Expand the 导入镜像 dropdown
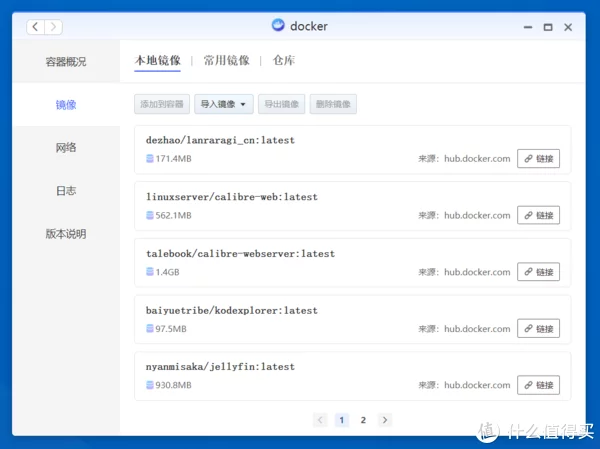The height and width of the screenshot is (449, 600). (x=224, y=104)
